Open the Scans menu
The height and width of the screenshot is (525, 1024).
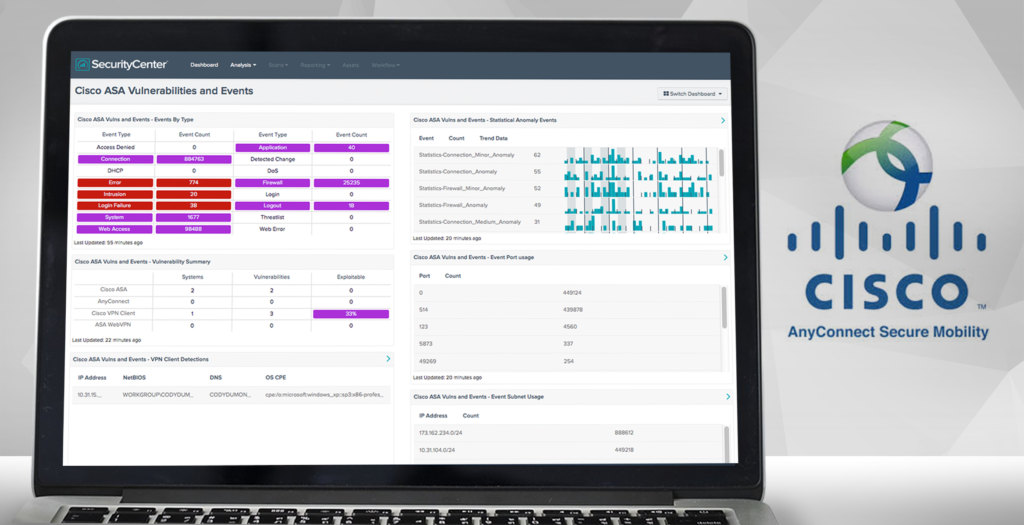tap(278, 65)
